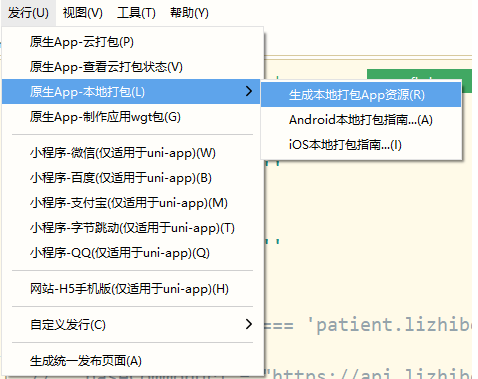Open iOS本地打包指南...(I)

(x=361, y=145)
